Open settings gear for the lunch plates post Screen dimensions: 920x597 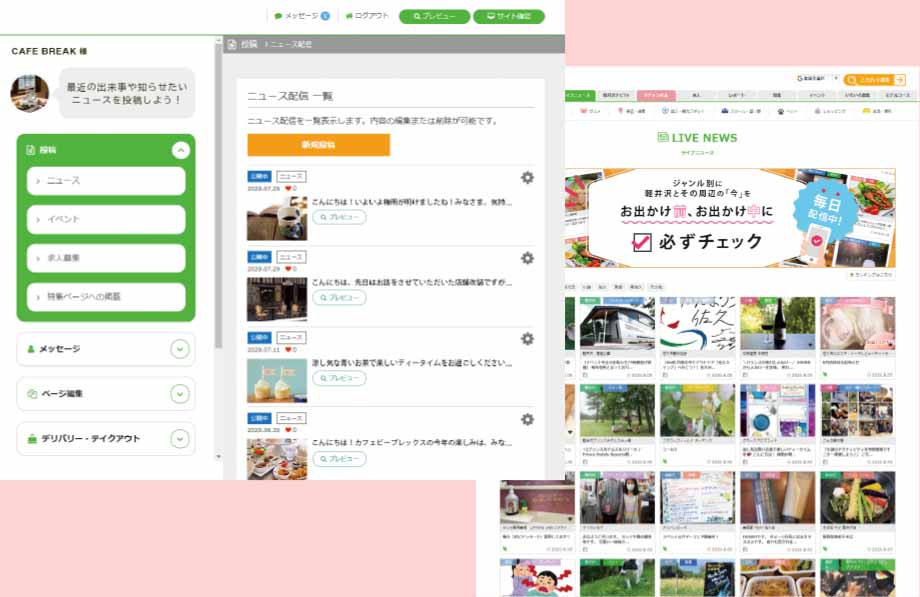(527, 419)
